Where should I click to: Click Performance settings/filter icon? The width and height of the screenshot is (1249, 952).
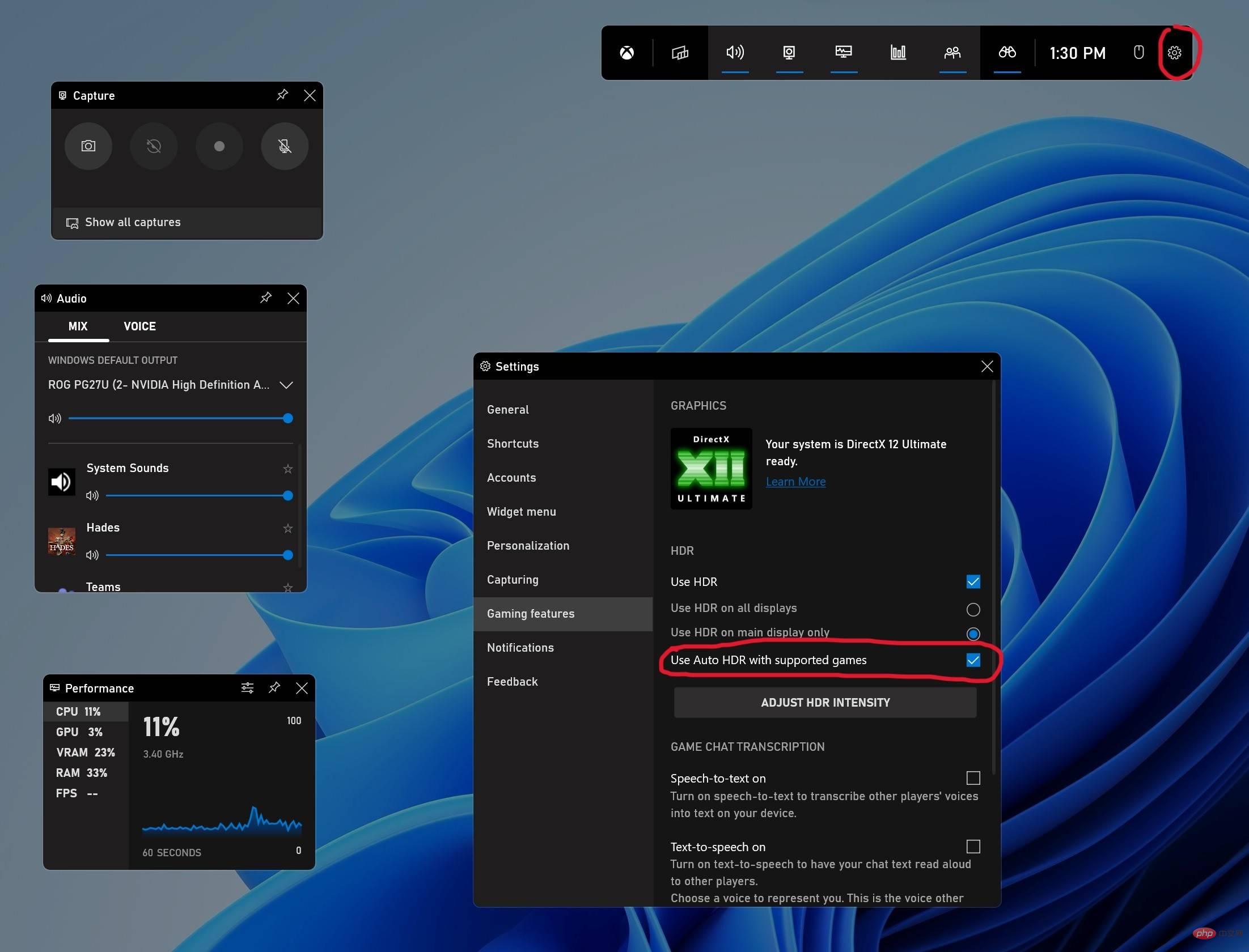247,687
